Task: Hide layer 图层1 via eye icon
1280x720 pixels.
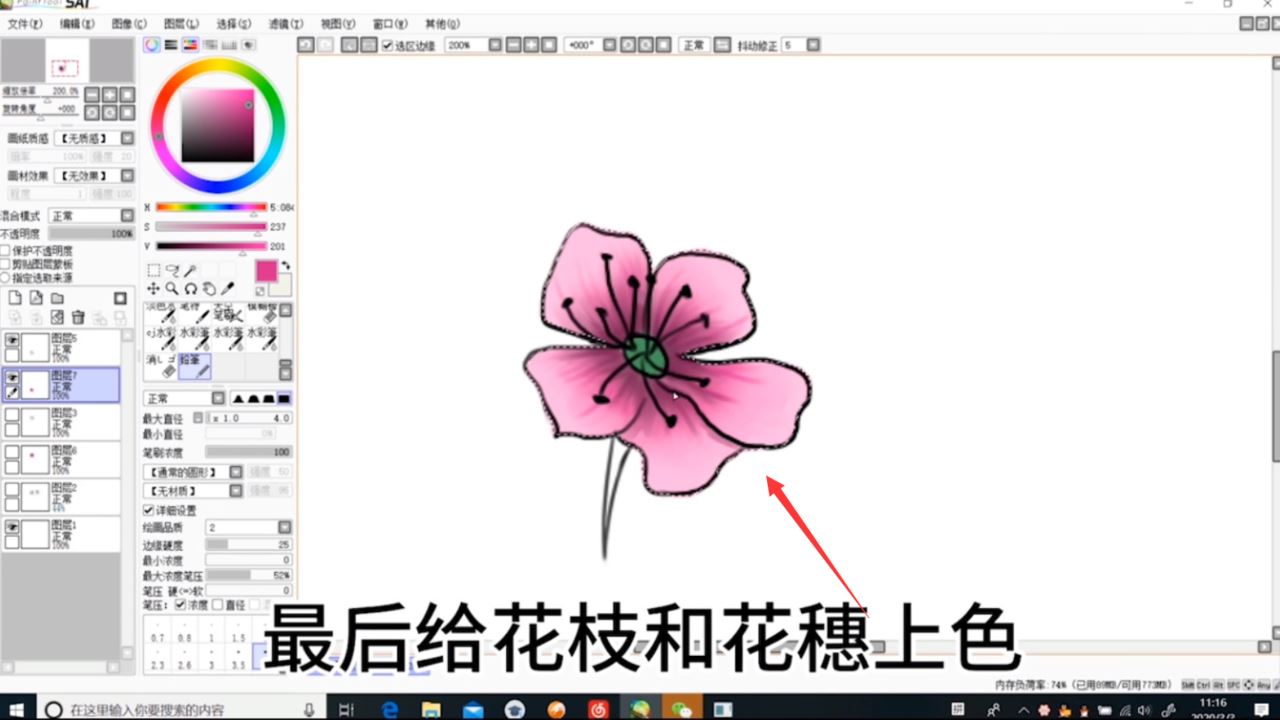Action: point(12,527)
